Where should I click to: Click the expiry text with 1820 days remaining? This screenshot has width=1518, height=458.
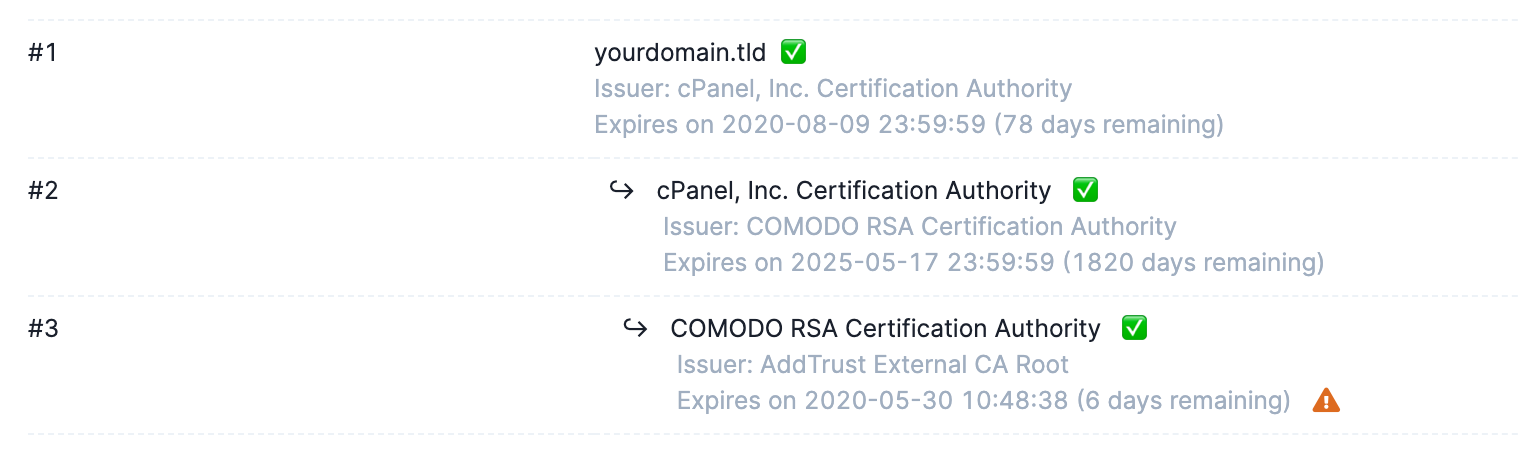tap(994, 263)
